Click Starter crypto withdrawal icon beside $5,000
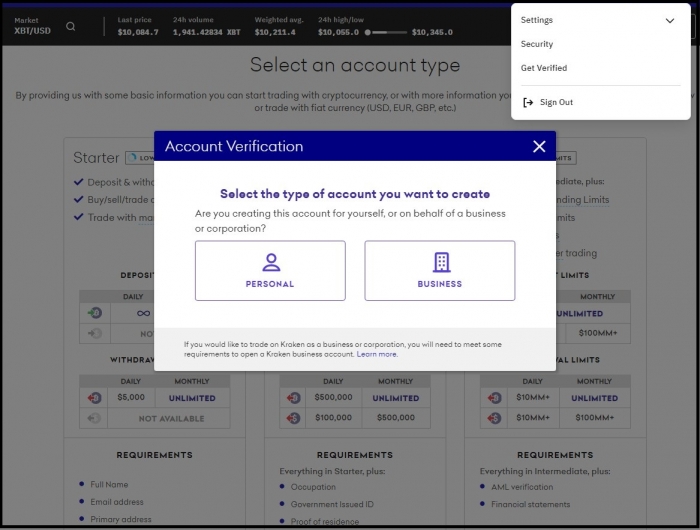Viewport: 700px width, 530px height. (94, 398)
